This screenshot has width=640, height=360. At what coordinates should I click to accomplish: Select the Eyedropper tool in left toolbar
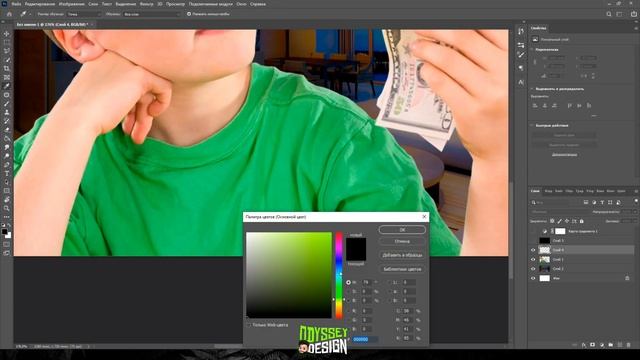(7, 86)
